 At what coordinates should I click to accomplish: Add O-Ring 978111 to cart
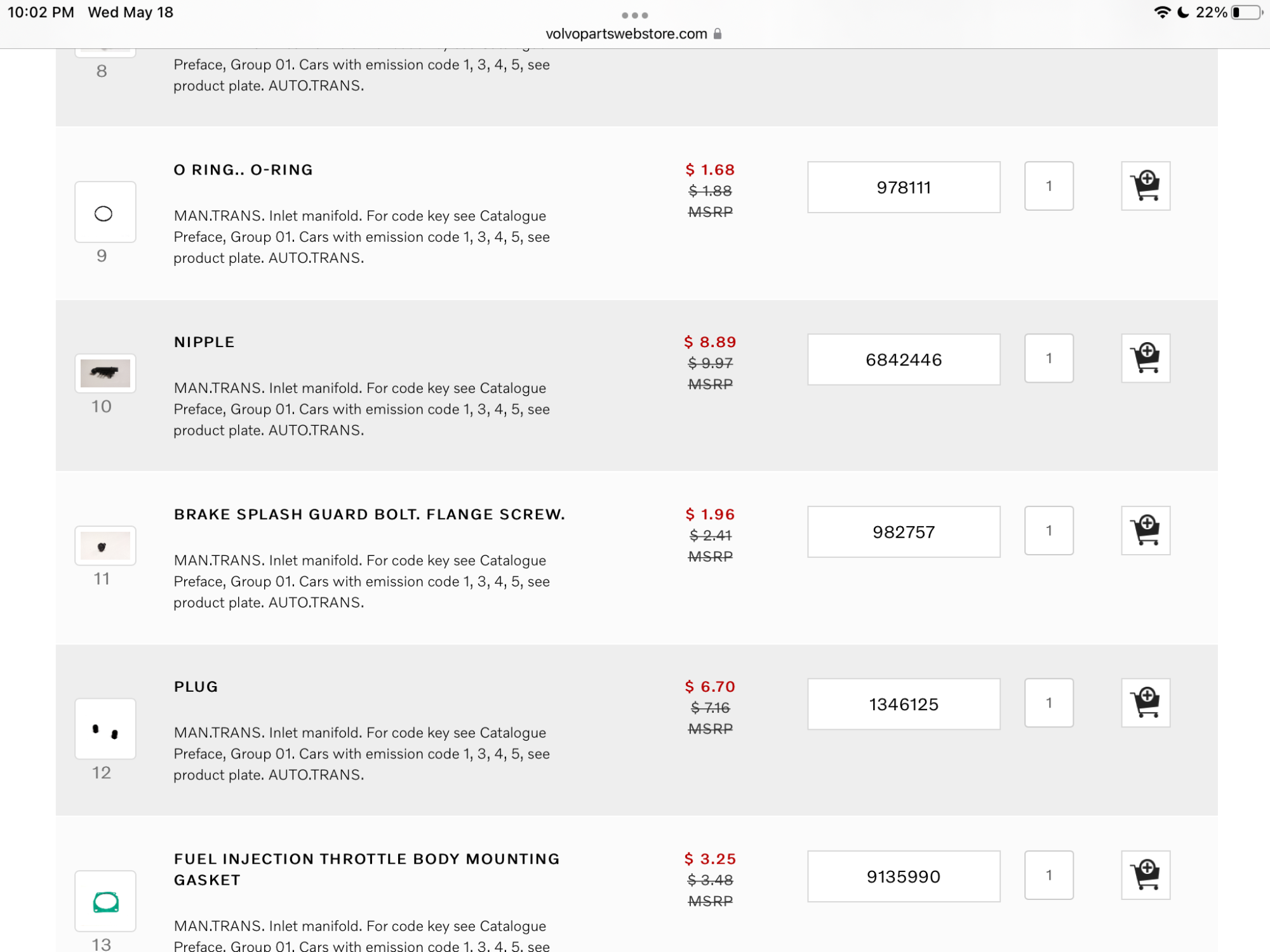pos(1145,186)
